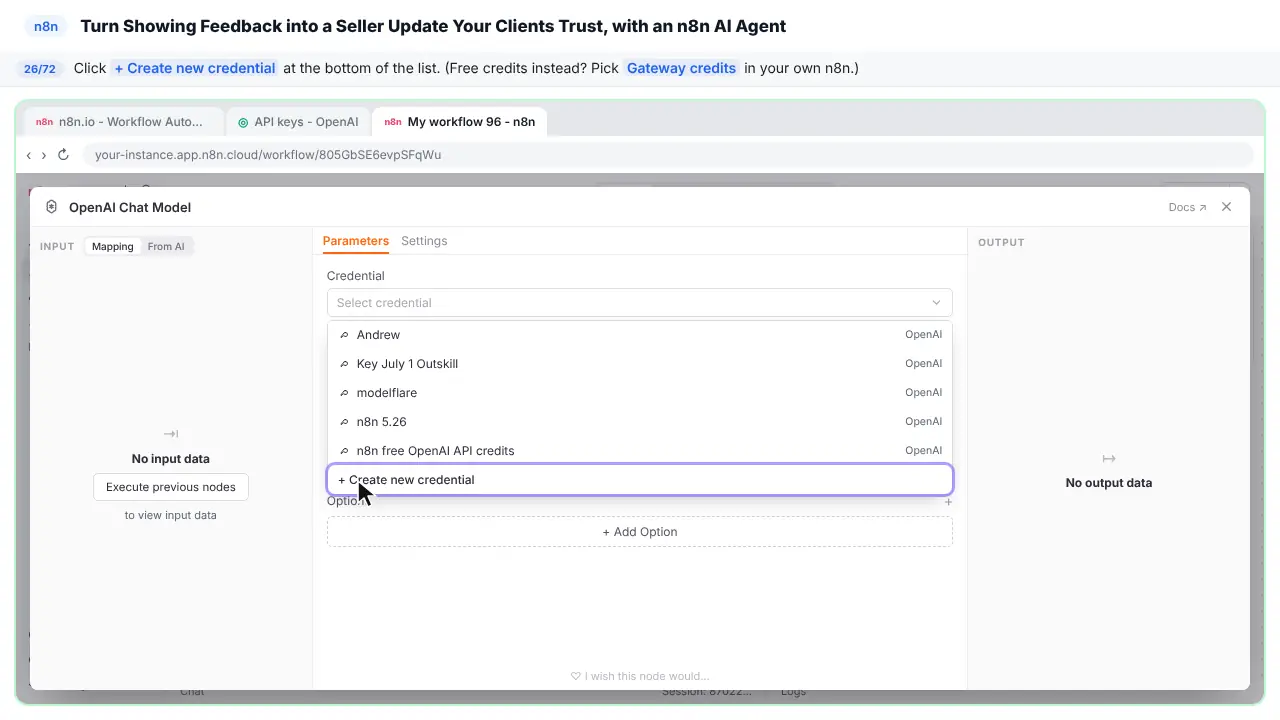
Task: Click the No input data message
Action: click(171, 459)
